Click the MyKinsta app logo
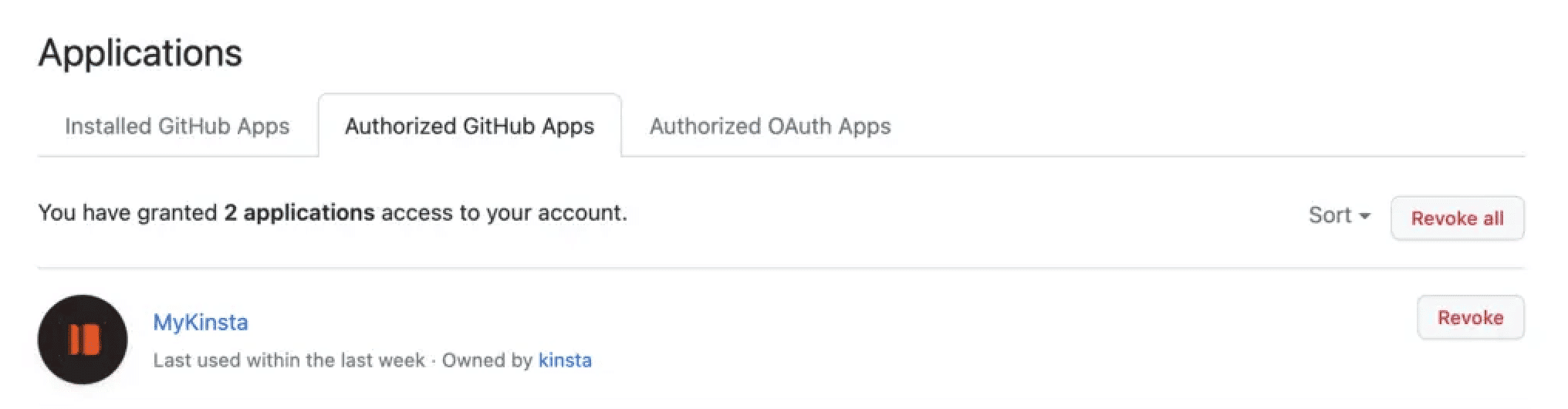1568x409 pixels. click(x=83, y=340)
